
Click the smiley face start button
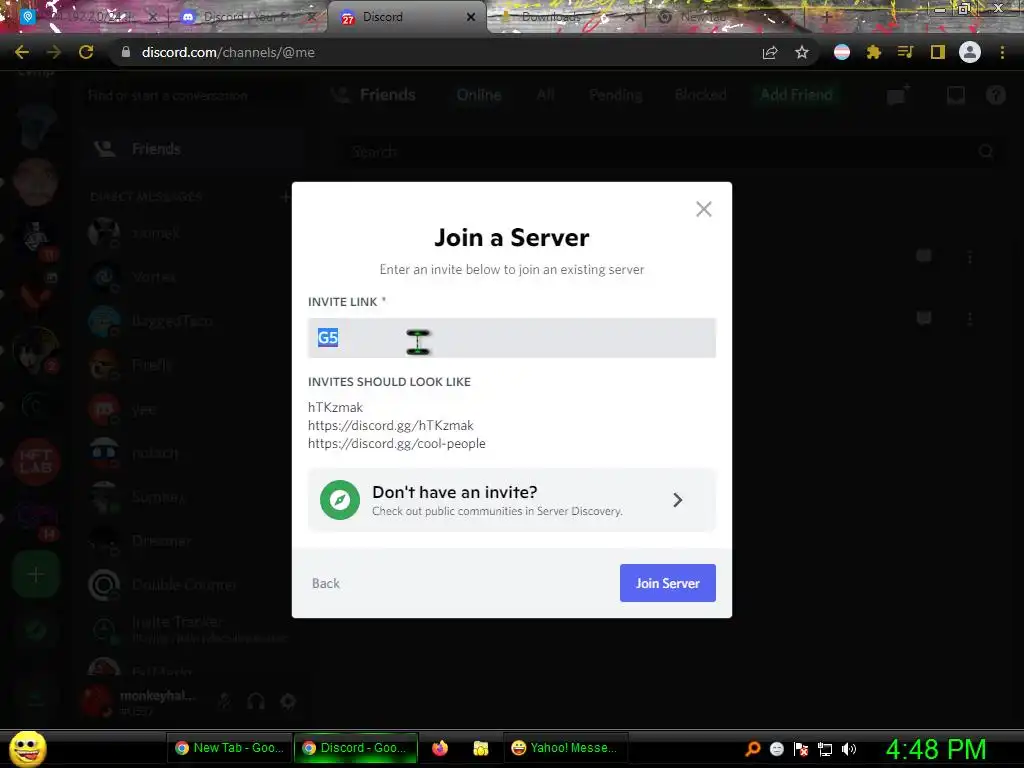tap(27, 748)
